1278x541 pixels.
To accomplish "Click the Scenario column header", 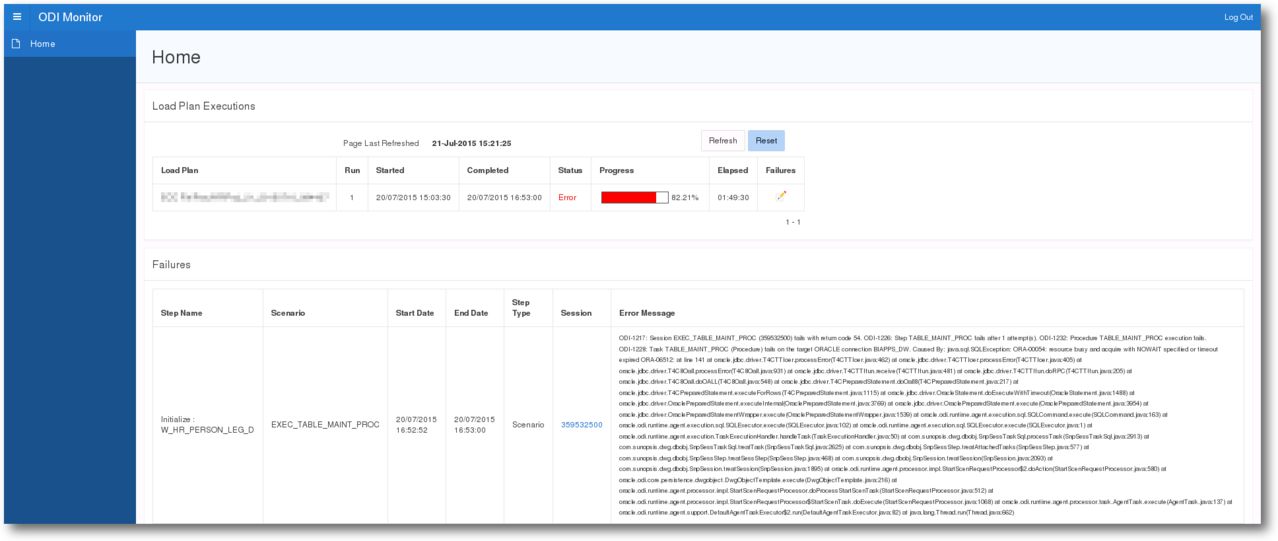I will pos(288,313).
